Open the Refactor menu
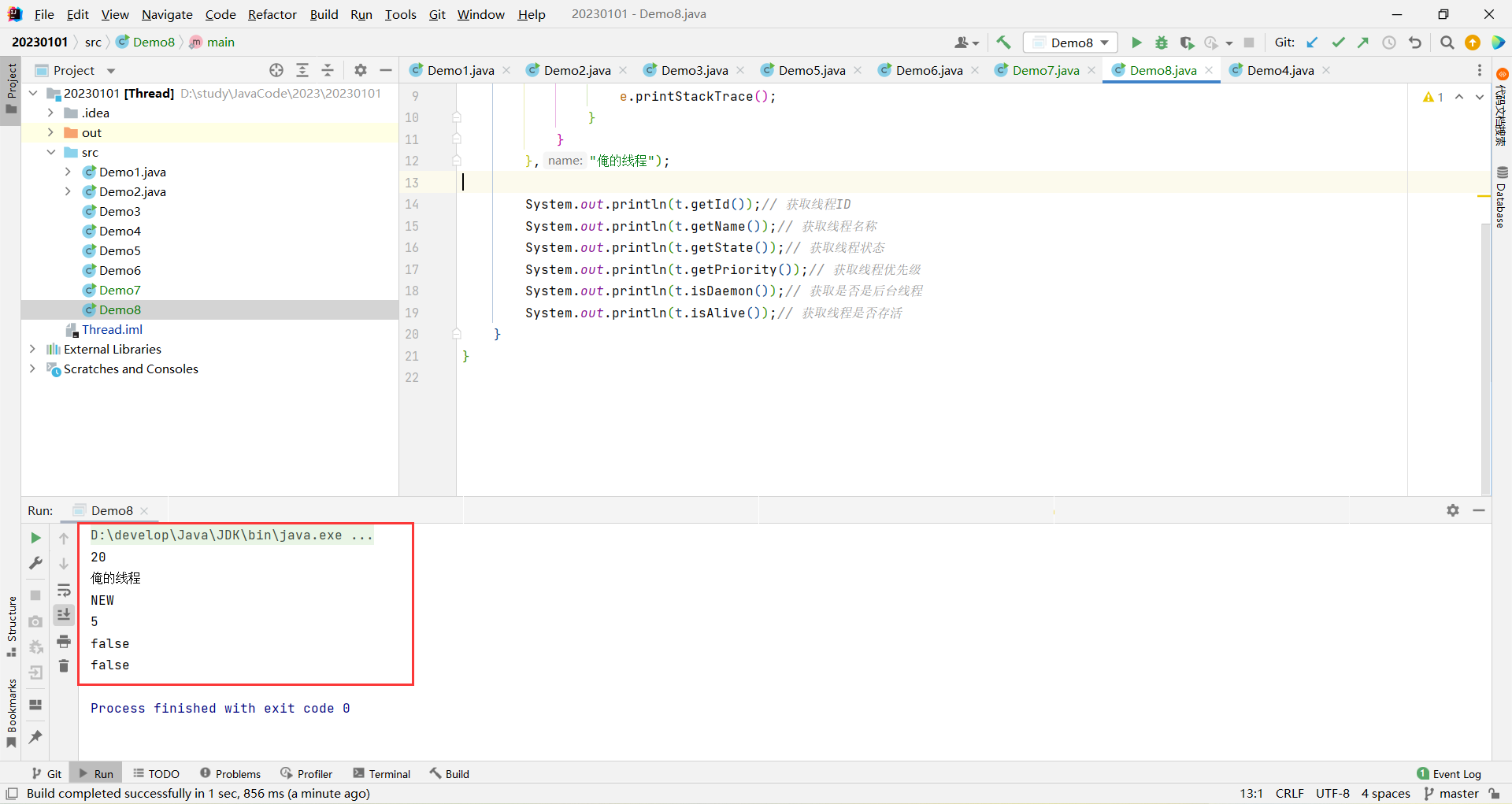The width and height of the screenshot is (1512, 804). [272, 14]
